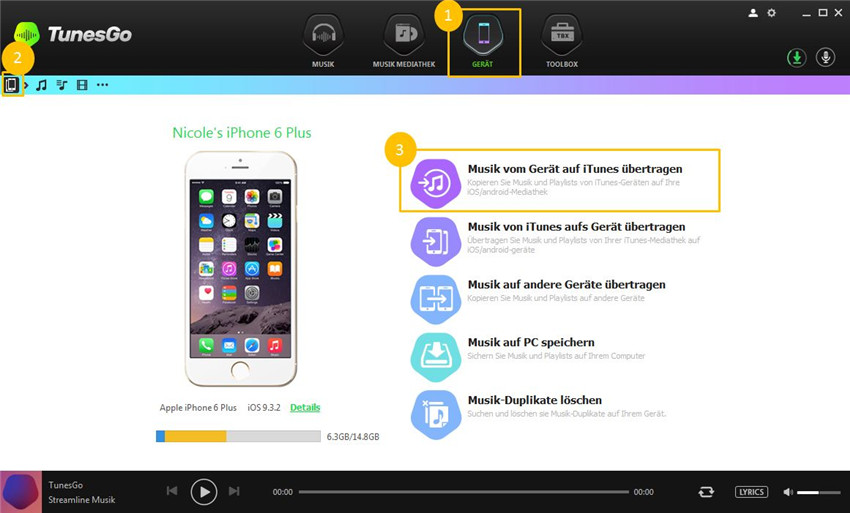
Task: Click the save-to-PC icon
Action: click(x=436, y=357)
